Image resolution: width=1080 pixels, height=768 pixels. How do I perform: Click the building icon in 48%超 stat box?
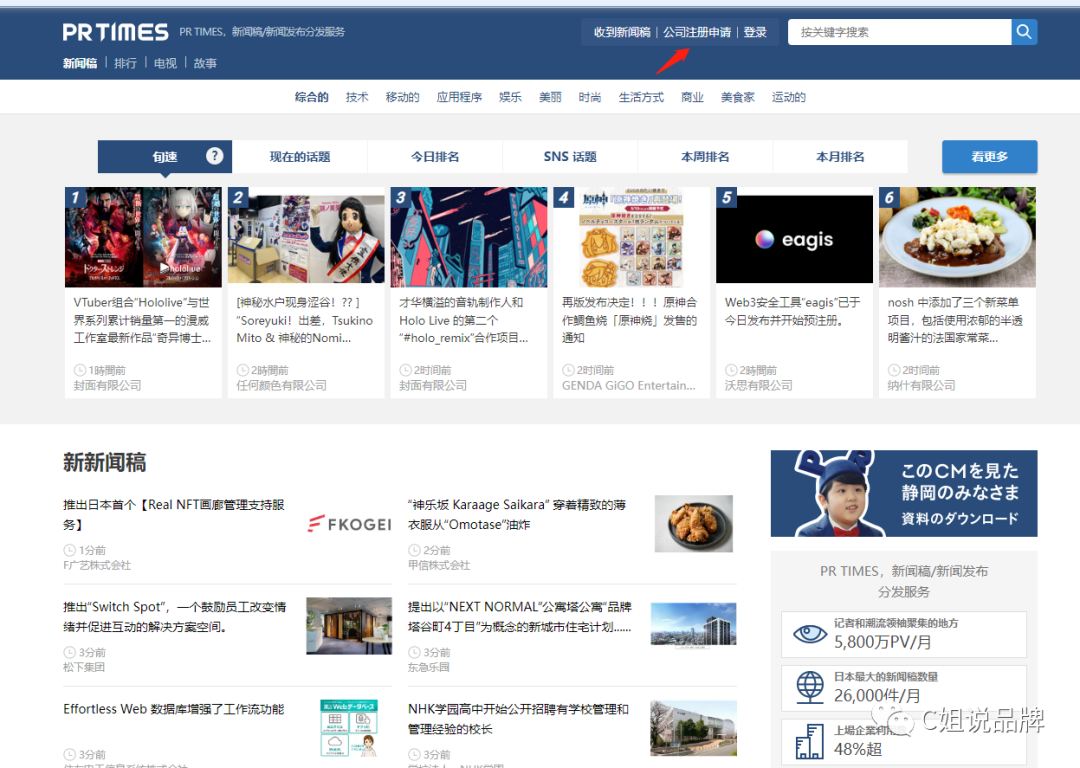[810, 740]
